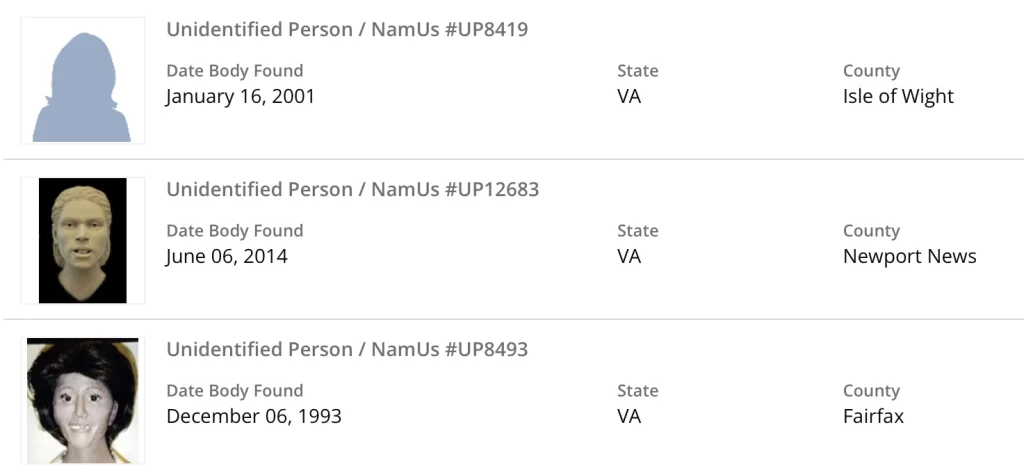Click the County label above Newport News
This screenshot has width=1024, height=473.
click(871, 231)
